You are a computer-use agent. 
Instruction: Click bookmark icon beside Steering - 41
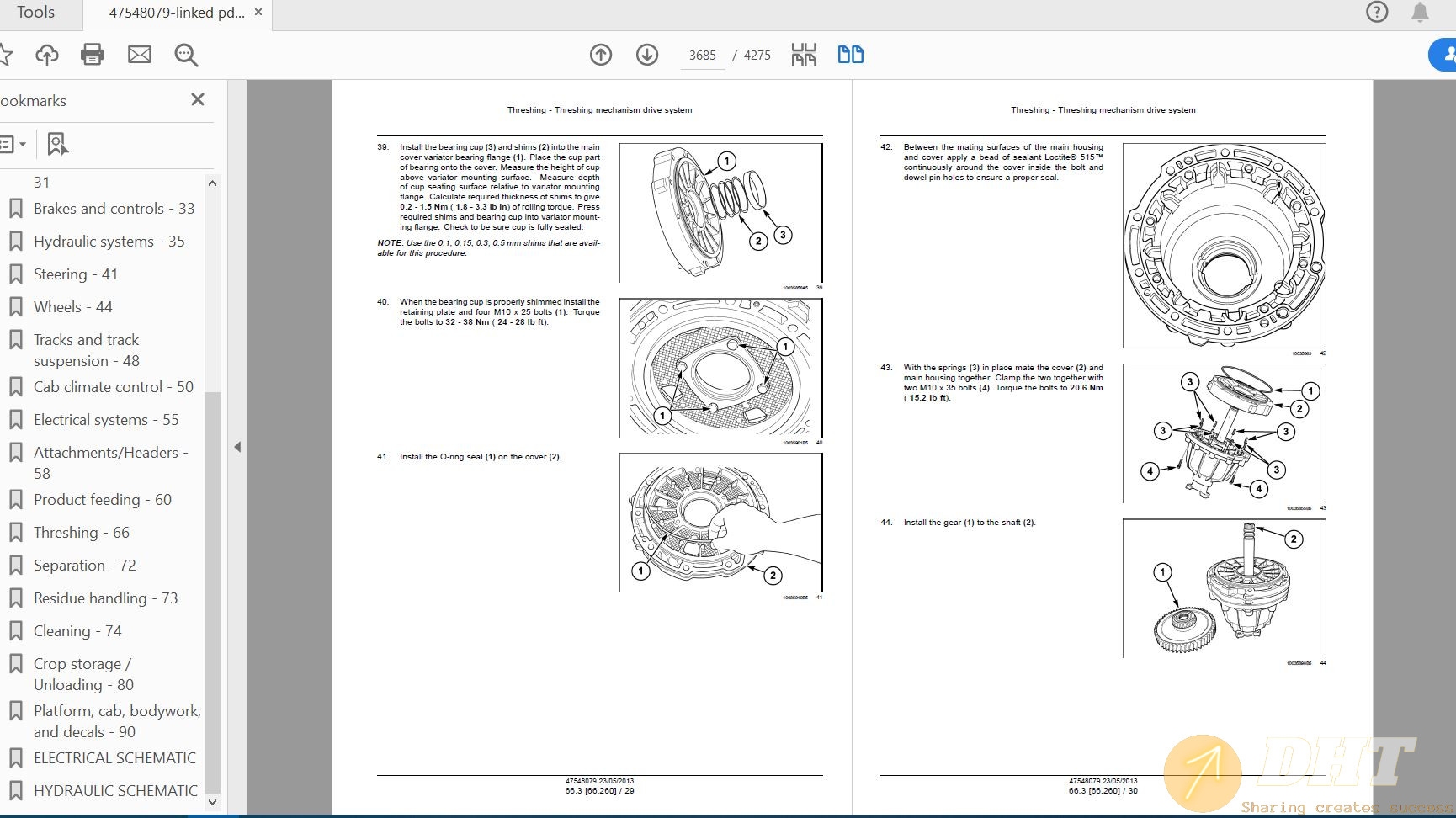tap(15, 274)
